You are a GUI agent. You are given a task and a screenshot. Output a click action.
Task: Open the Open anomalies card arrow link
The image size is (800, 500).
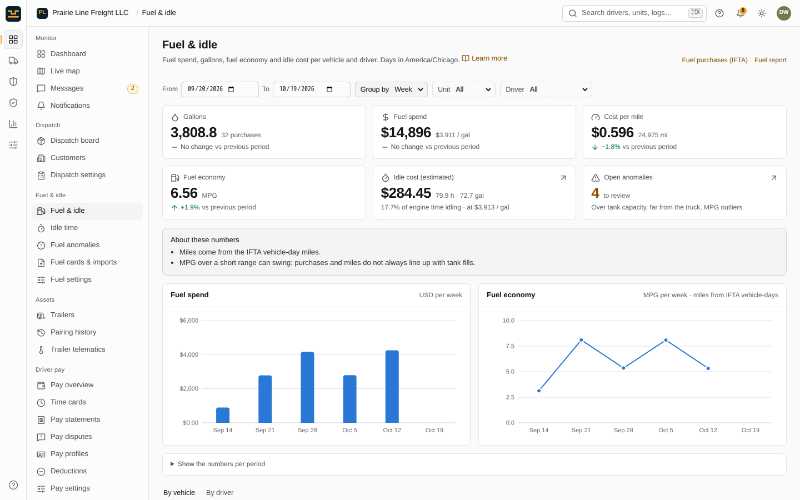click(x=773, y=178)
